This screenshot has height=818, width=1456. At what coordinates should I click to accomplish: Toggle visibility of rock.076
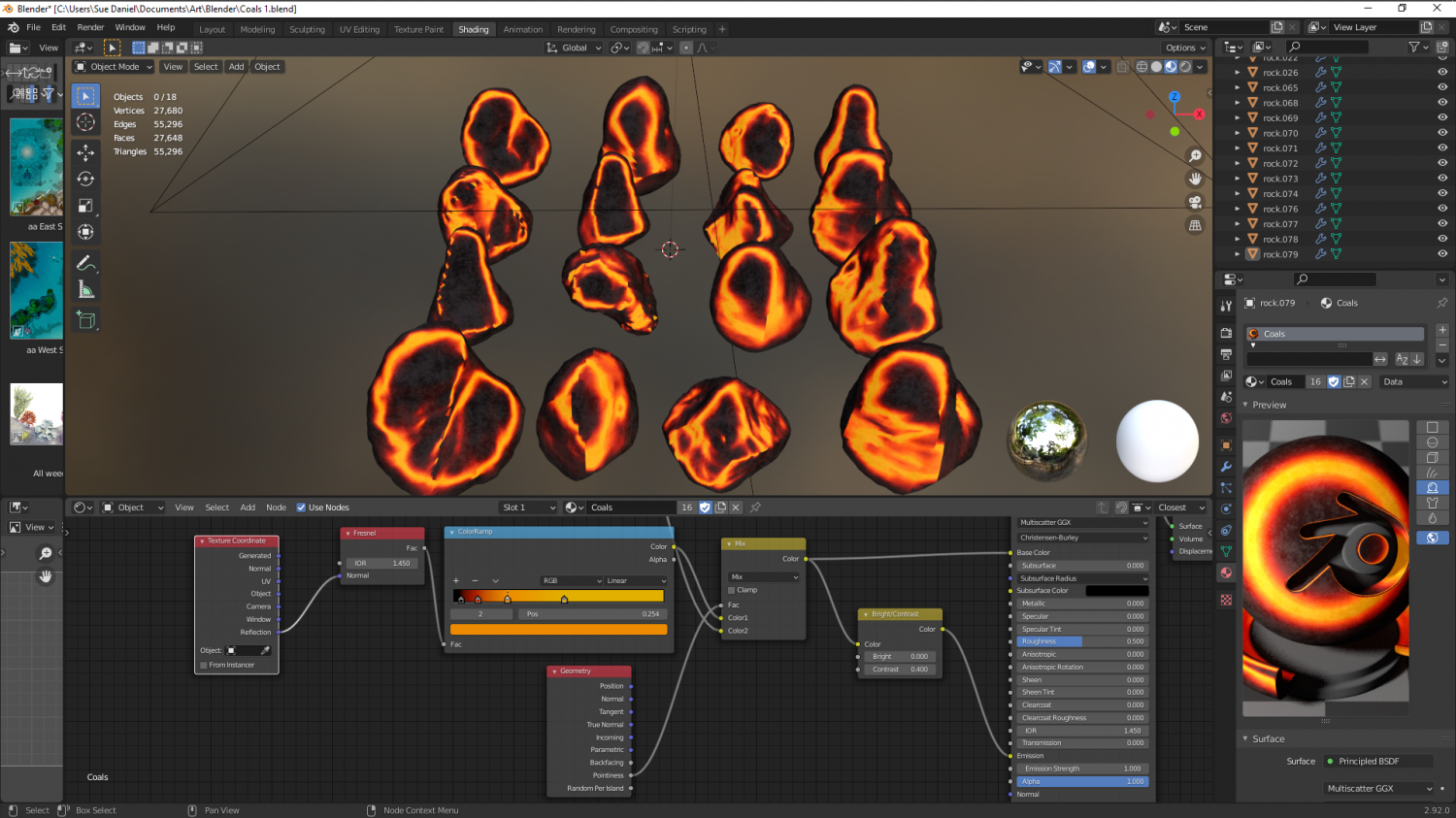(1441, 209)
